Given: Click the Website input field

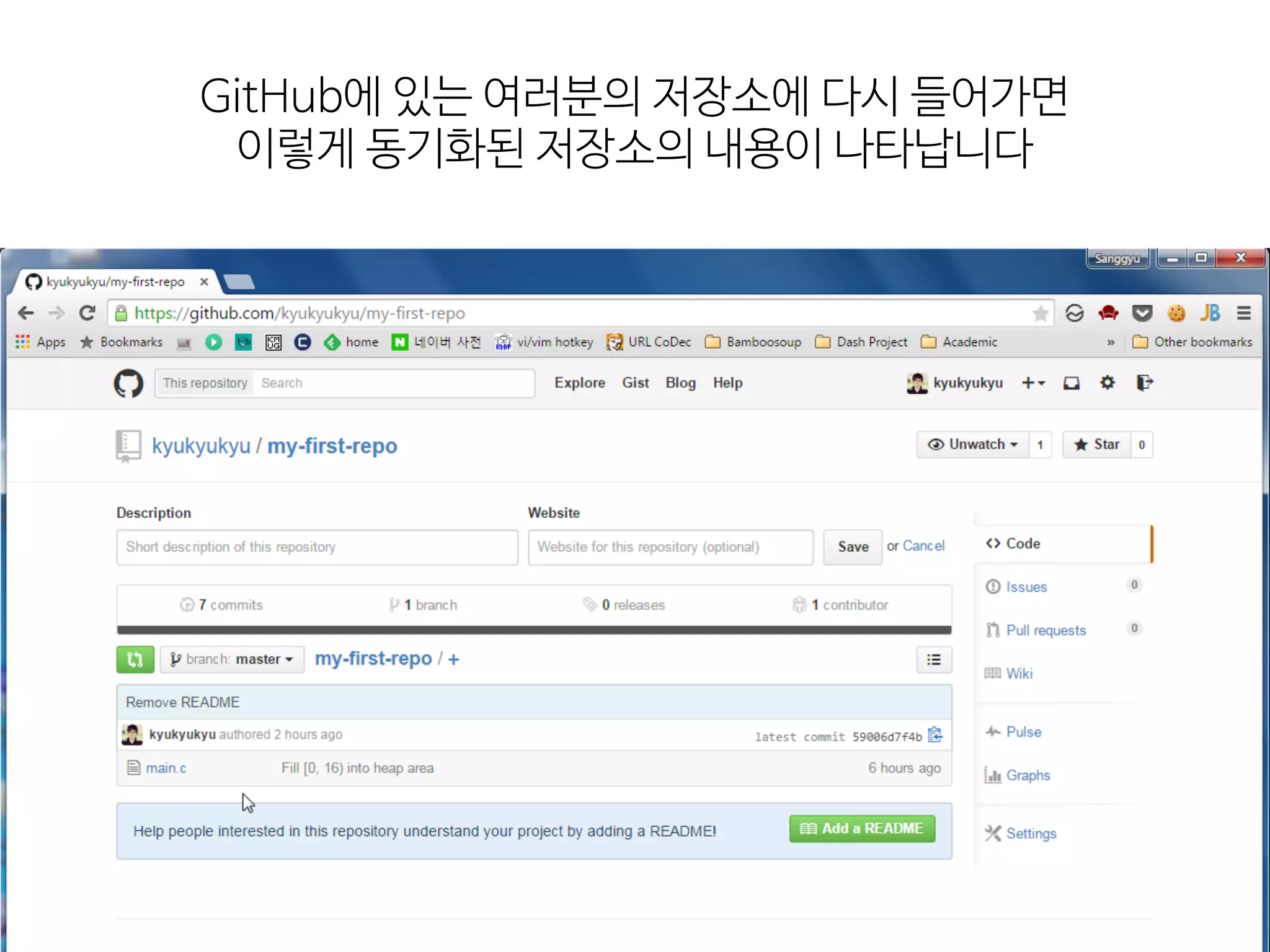Looking at the screenshot, I should tap(670, 547).
